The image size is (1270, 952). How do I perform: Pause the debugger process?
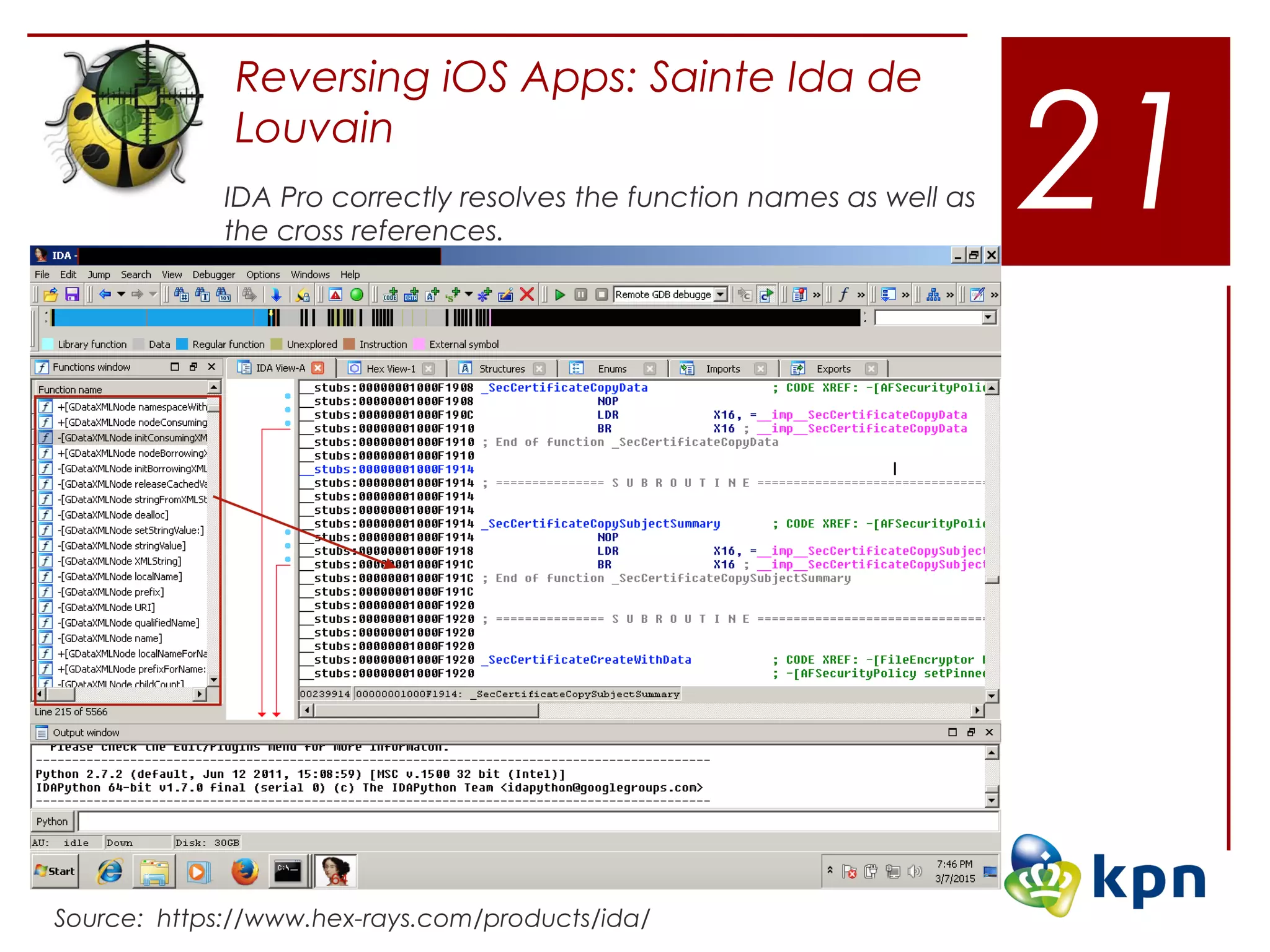581,295
